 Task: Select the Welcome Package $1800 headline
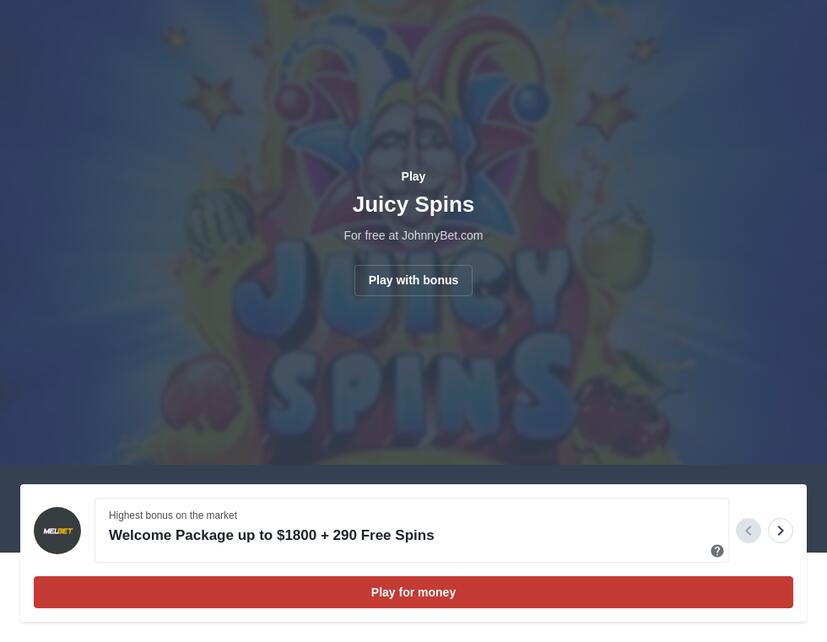[x=271, y=535]
